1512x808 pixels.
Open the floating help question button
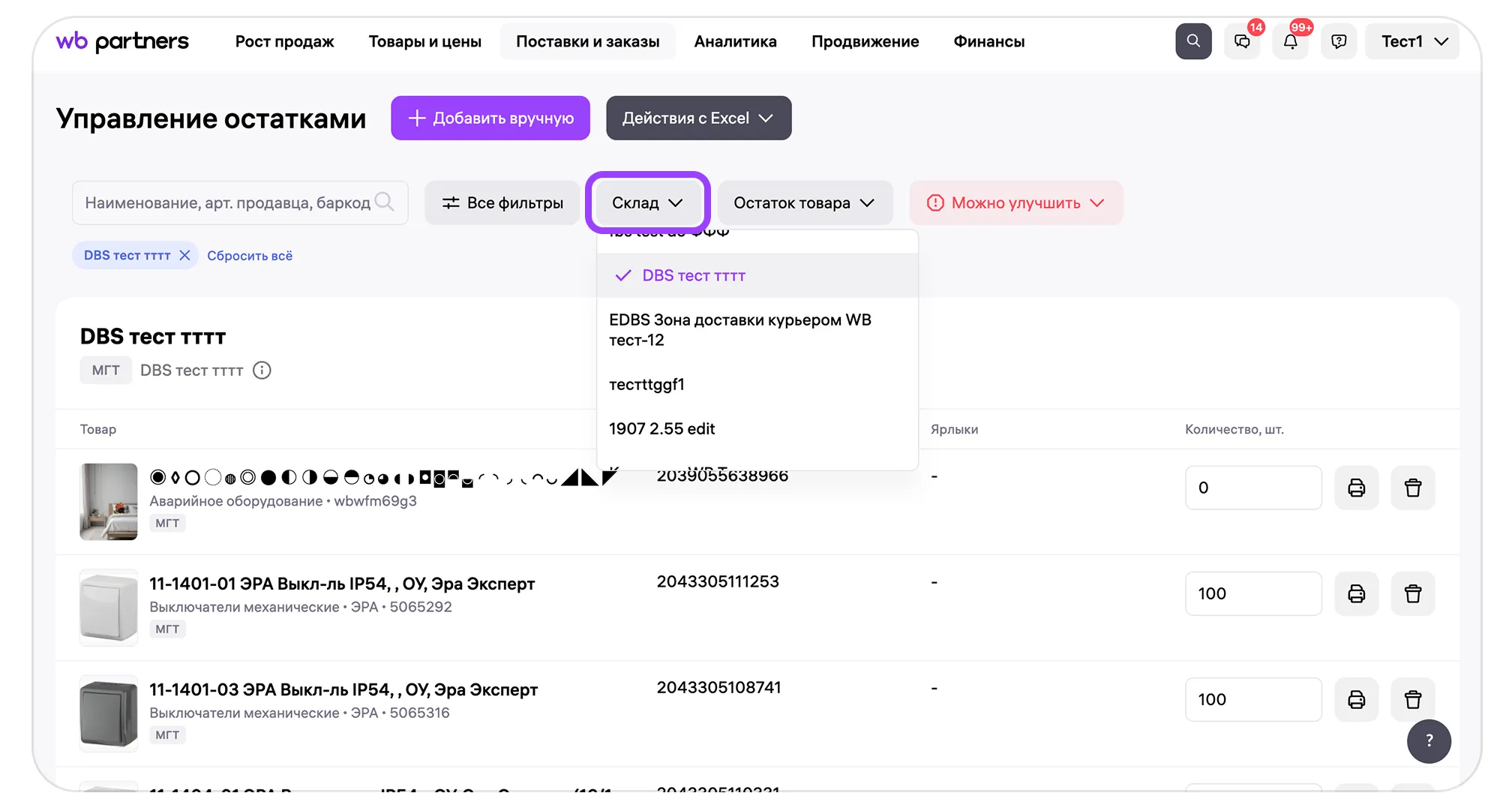tap(1429, 741)
